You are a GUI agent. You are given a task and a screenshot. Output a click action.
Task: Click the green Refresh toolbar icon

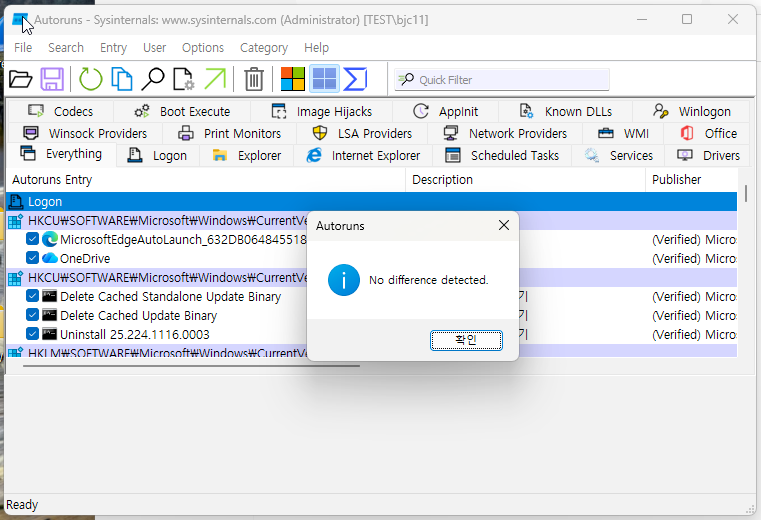91,79
